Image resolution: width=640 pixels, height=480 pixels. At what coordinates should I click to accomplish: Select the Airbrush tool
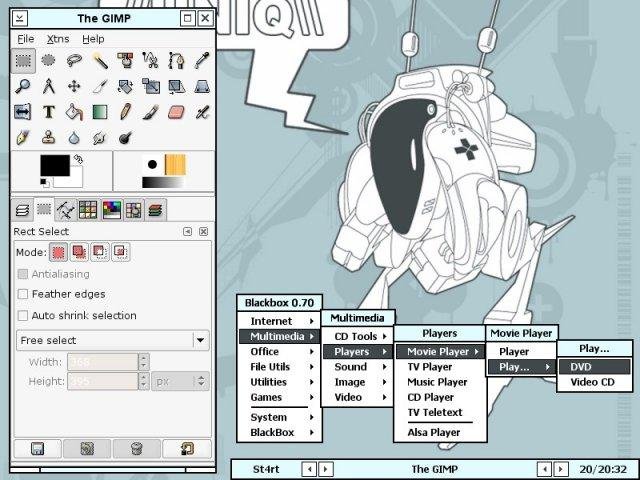coord(202,112)
